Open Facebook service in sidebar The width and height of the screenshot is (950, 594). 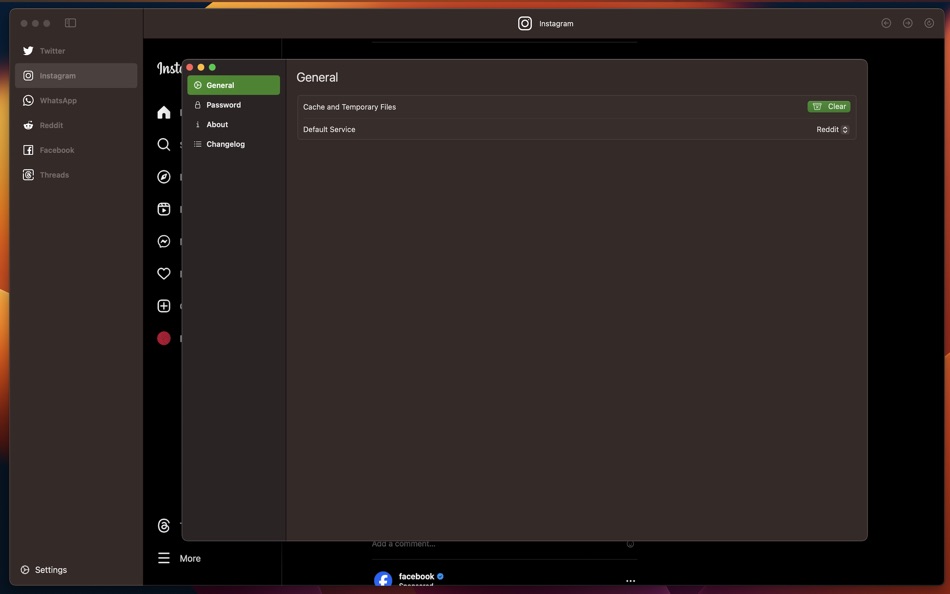(x=76, y=150)
